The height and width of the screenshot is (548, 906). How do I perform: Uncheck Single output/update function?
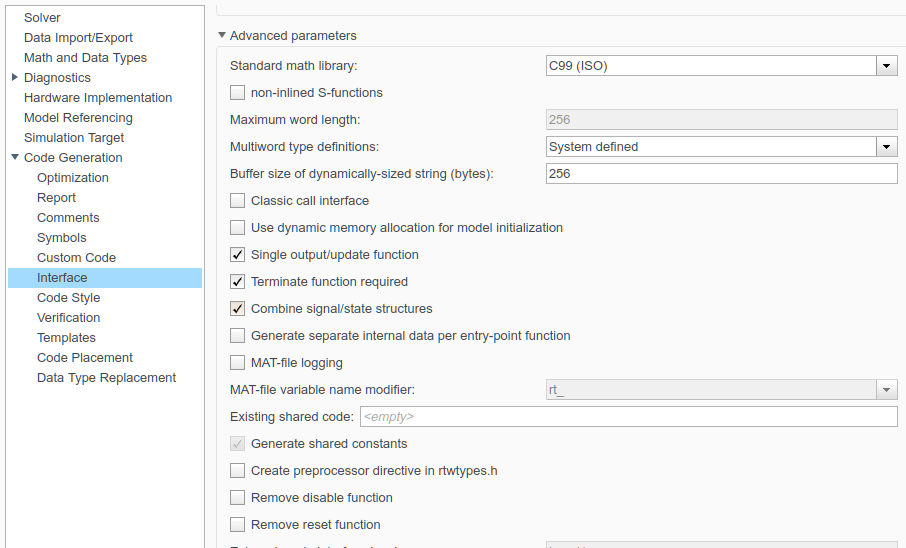(237, 255)
